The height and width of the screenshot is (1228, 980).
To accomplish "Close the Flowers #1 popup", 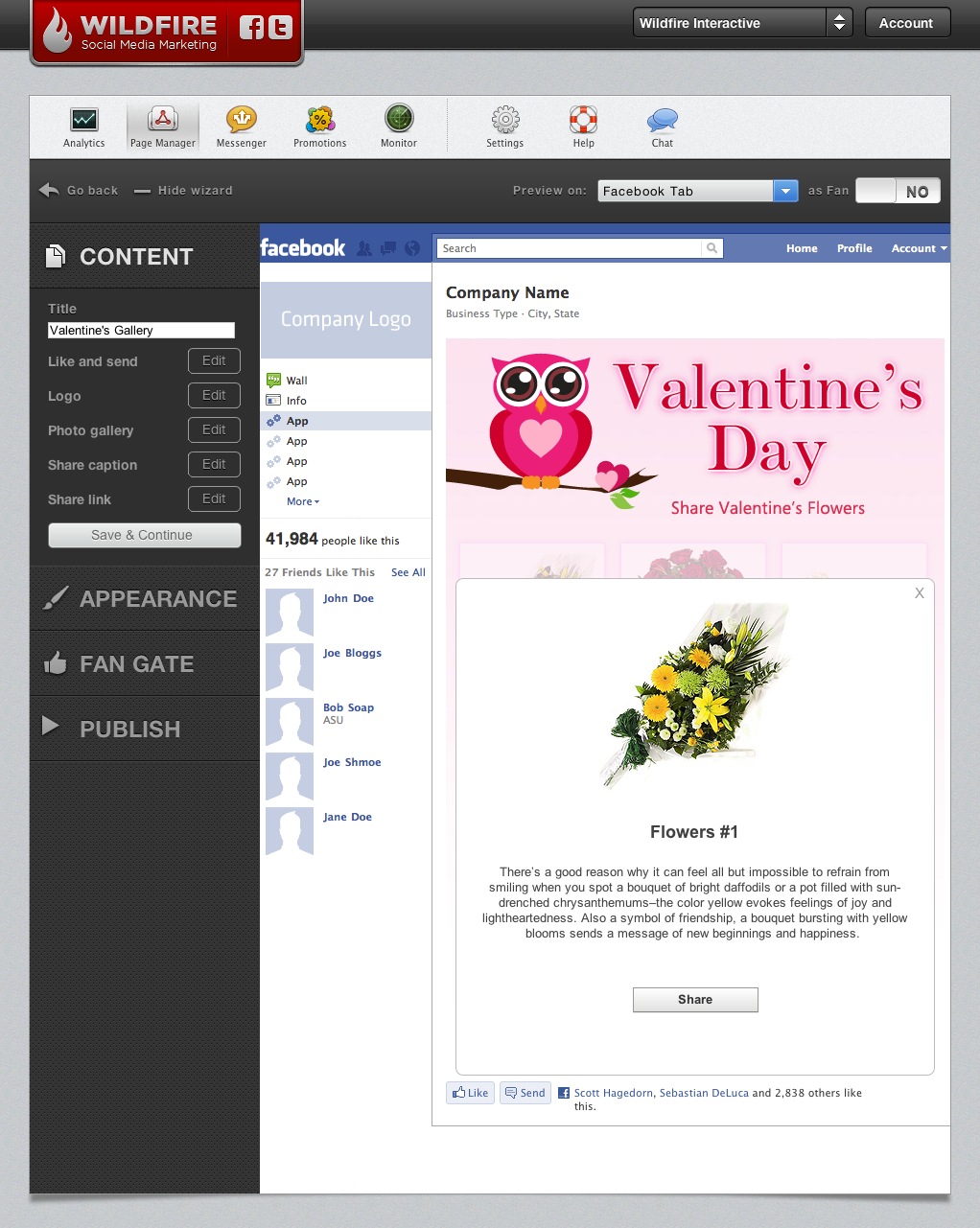I will tap(920, 593).
